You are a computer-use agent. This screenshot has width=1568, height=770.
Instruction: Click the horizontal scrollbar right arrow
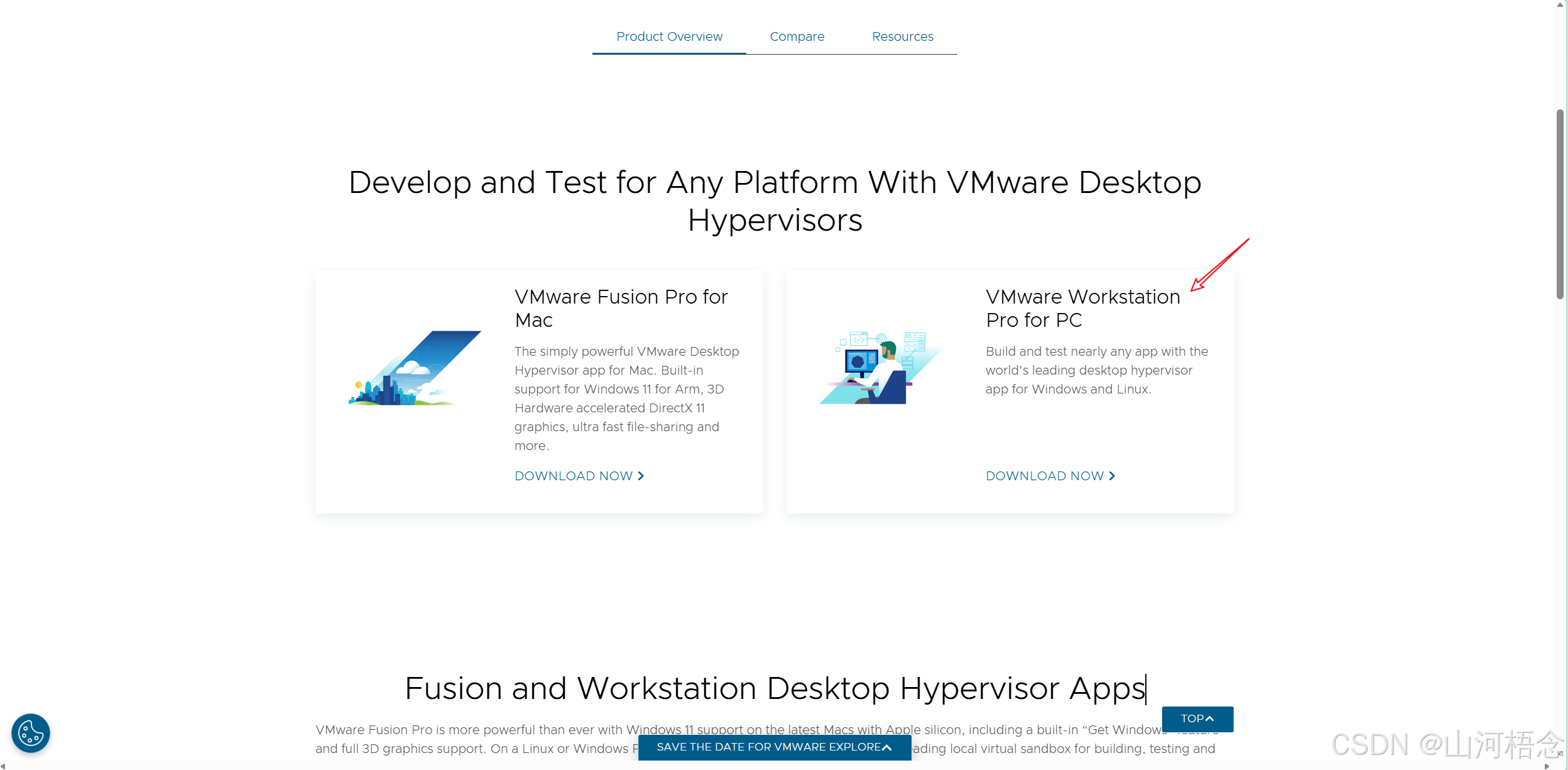click(1547, 766)
